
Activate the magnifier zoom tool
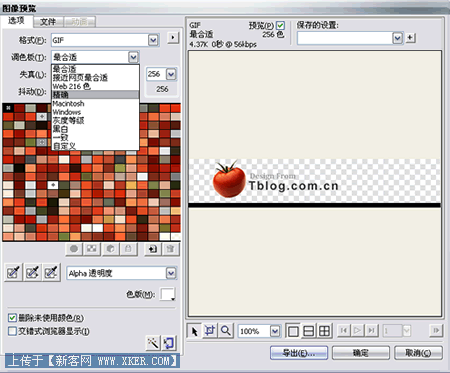pos(226,331)
